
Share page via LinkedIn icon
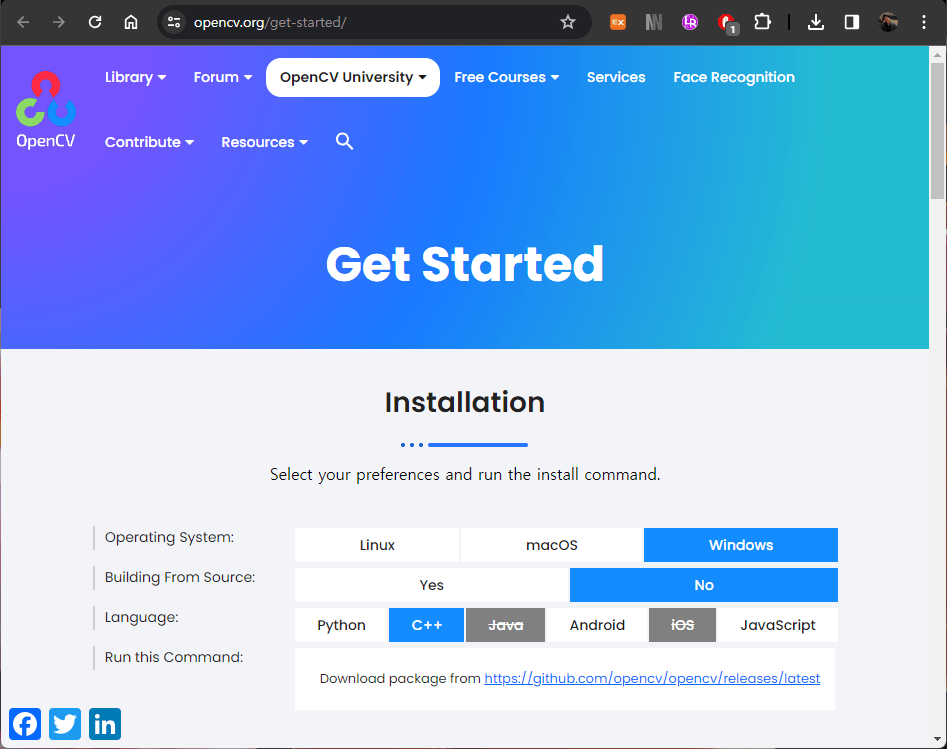pyautogui.click(x=105, y=724)
